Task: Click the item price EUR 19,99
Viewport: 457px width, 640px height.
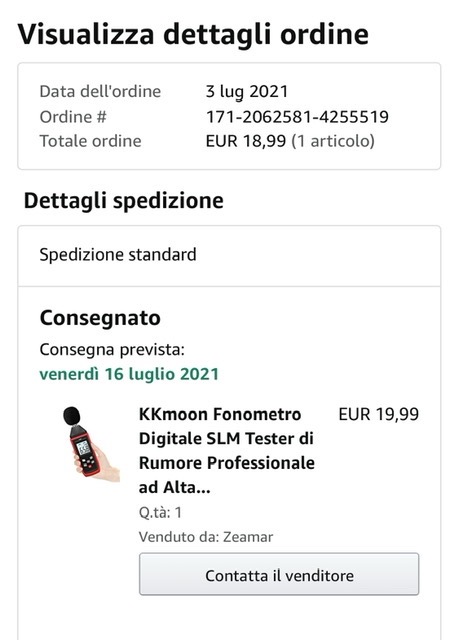Action: coord(379,414)
